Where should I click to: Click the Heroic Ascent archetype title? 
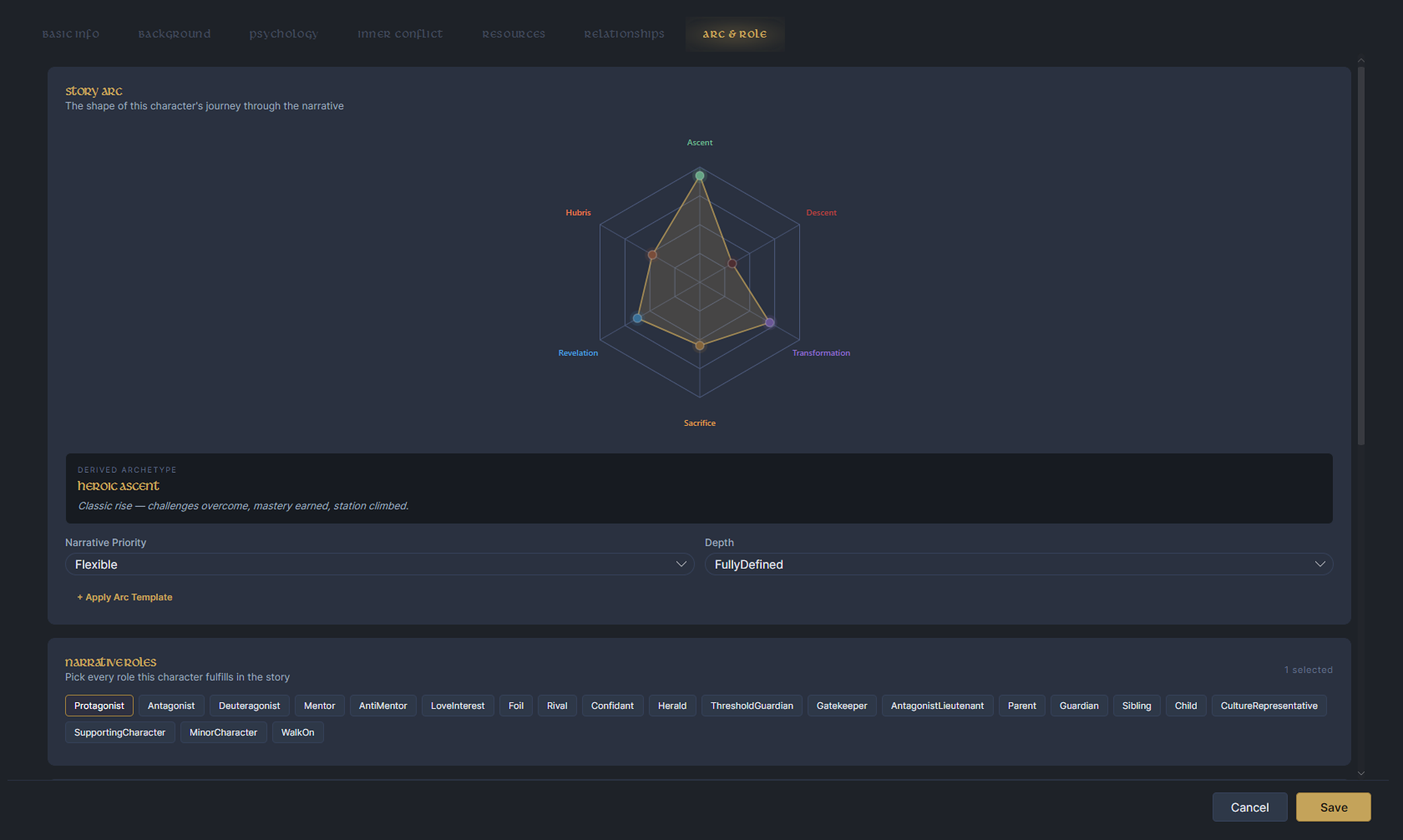click(x=118, y=486)
